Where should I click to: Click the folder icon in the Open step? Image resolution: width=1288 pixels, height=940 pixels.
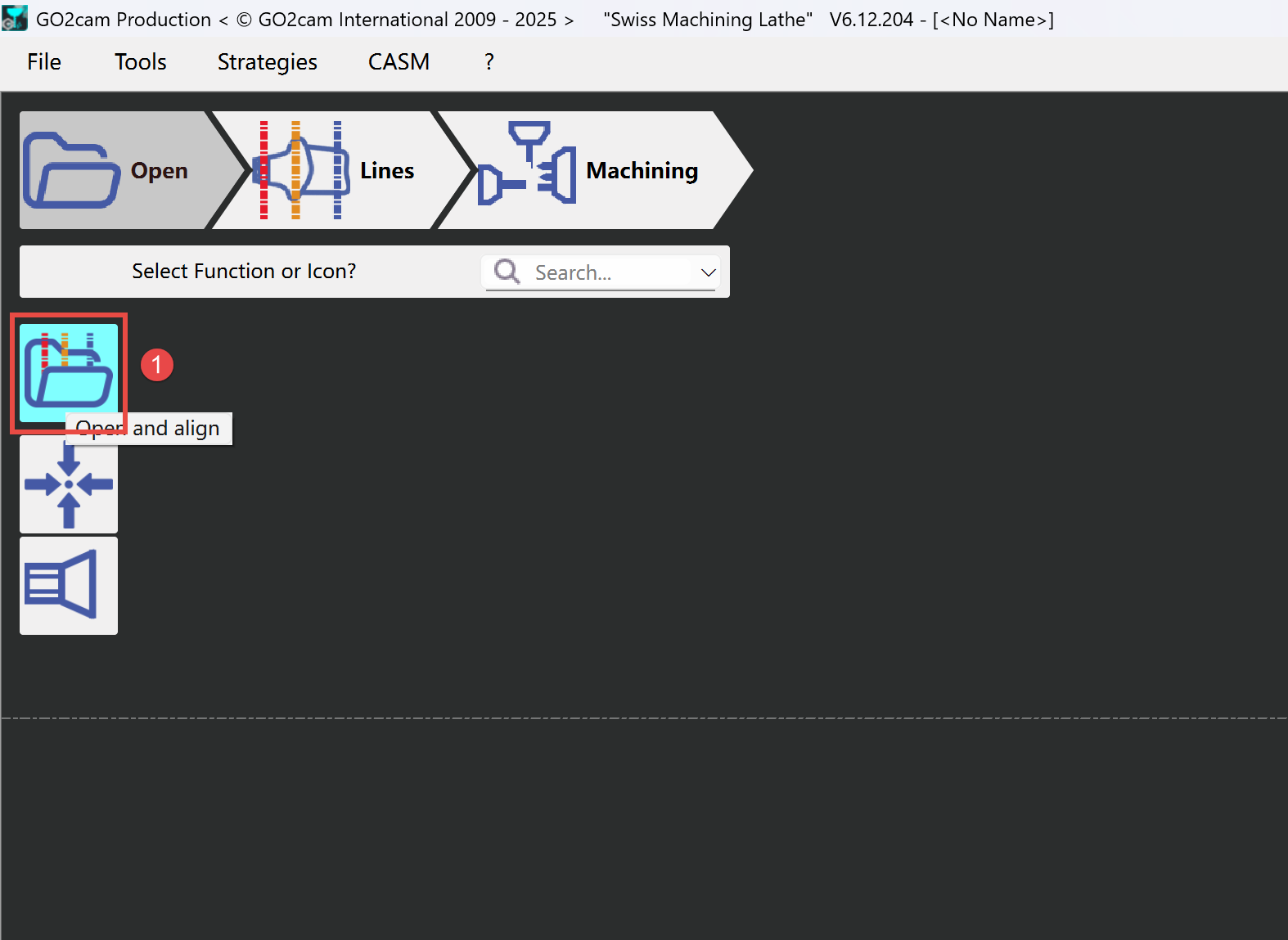point(72,170)
